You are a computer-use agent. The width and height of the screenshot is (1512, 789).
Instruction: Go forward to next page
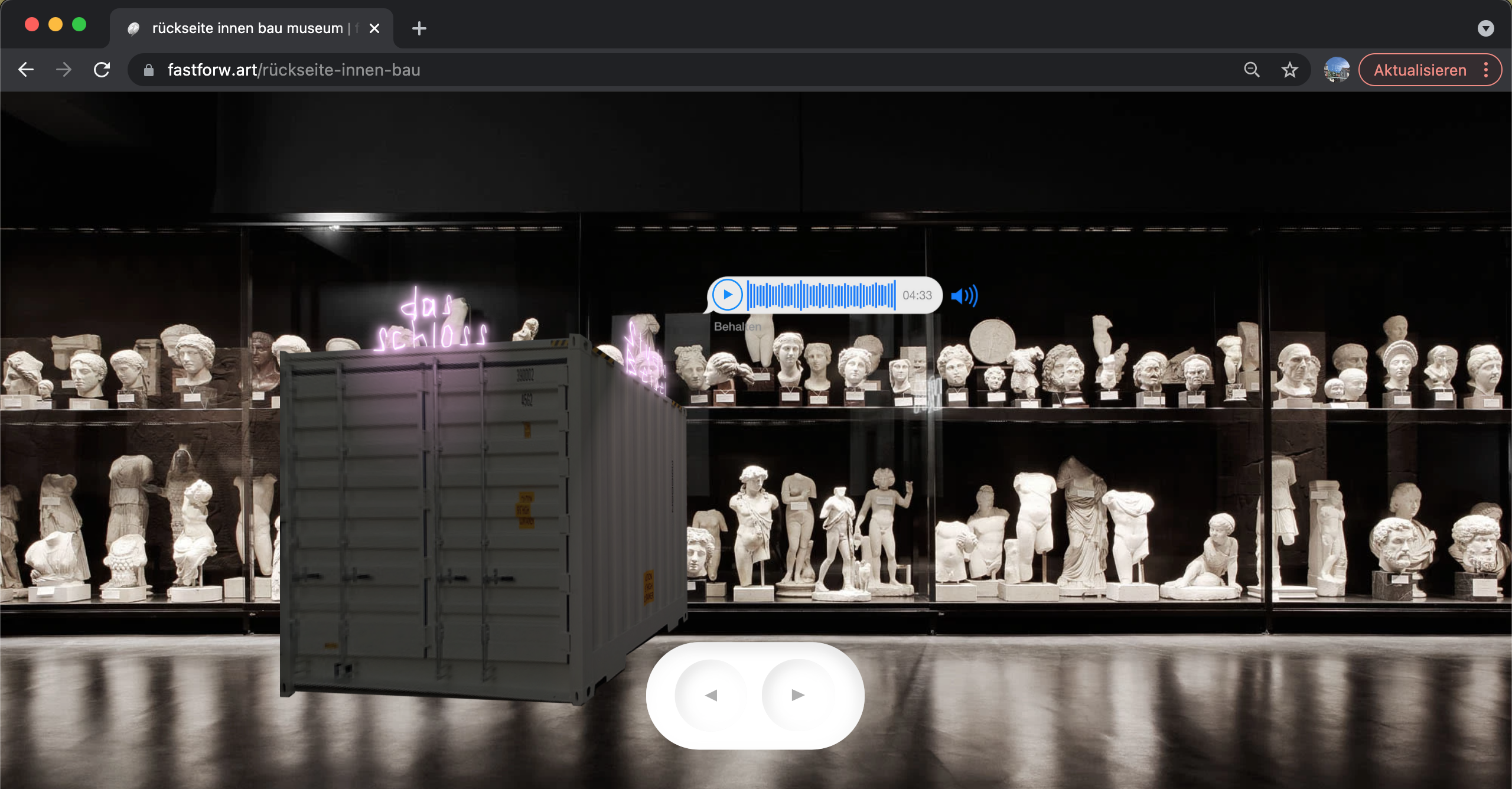point(64,70)
